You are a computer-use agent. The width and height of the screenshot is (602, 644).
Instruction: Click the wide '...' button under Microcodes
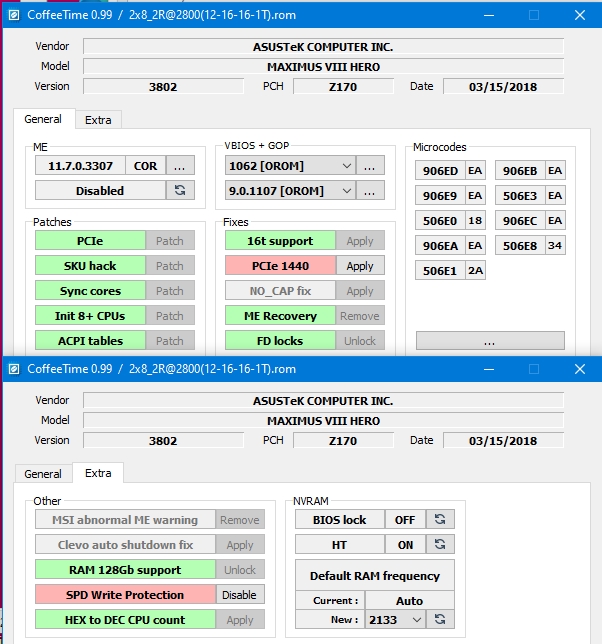coord(490,341)
